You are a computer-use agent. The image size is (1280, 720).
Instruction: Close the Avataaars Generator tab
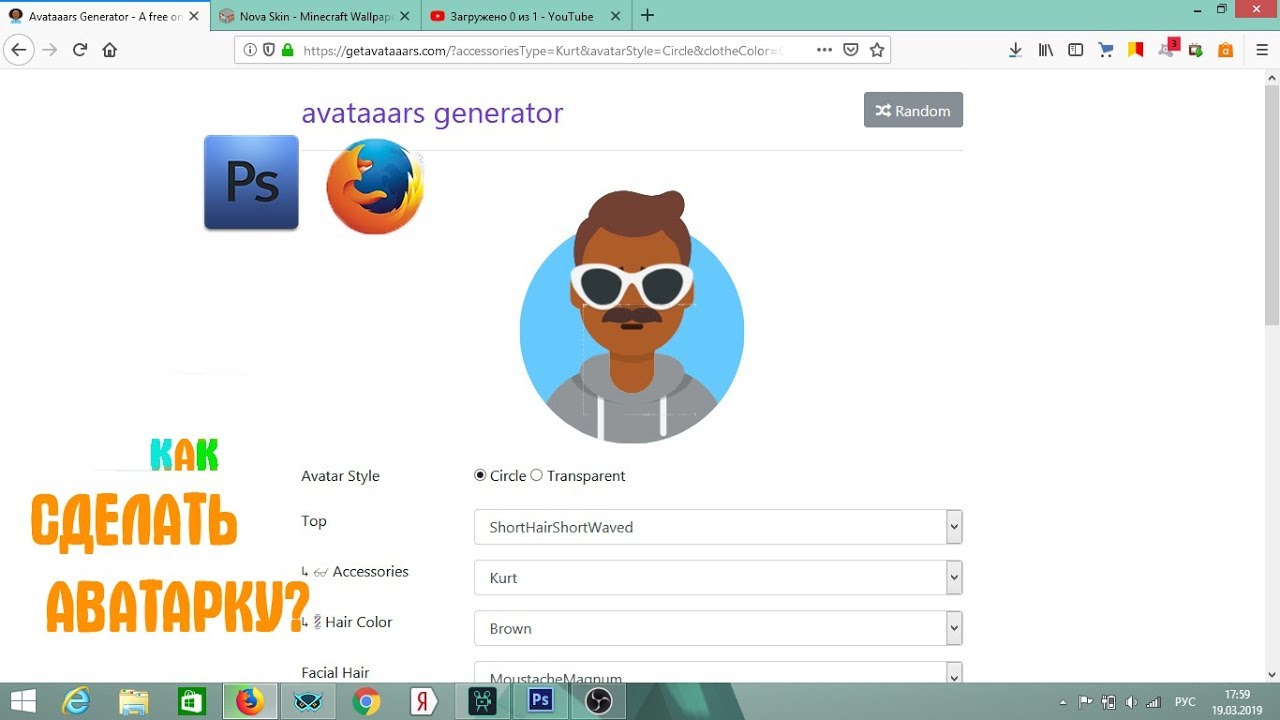pos(193,17)
